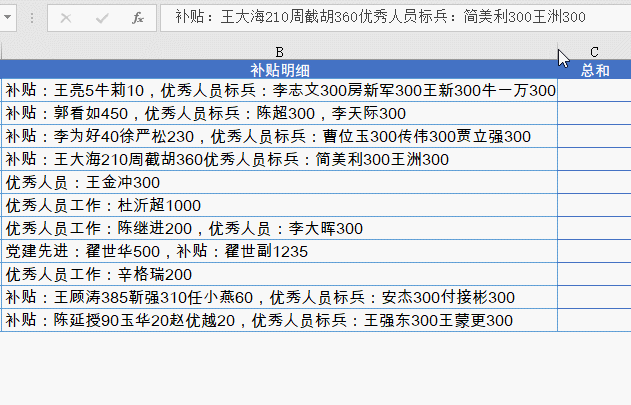Select cell starting 补贴：郭看如450

pos(279,113)
